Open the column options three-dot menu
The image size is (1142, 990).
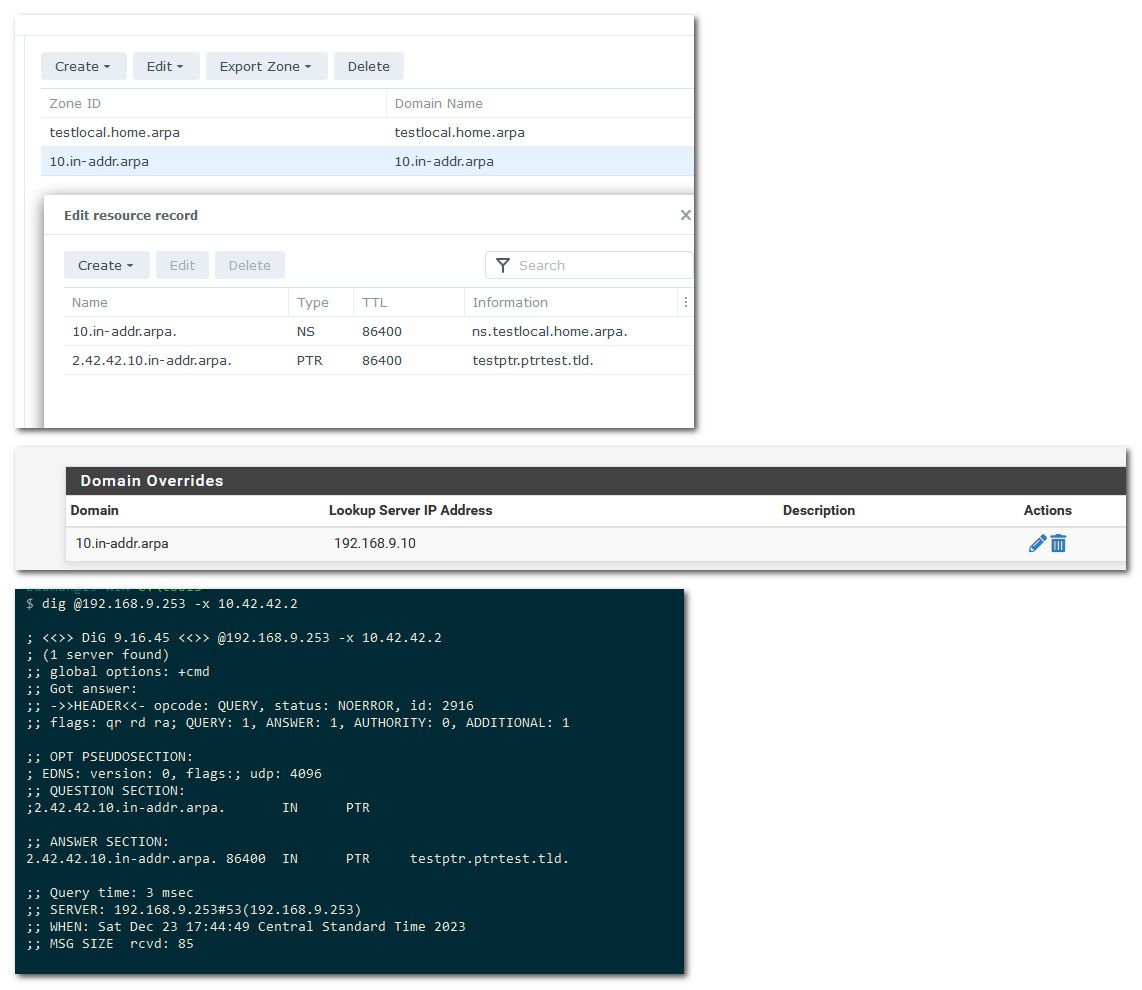click(x=685, y=302)
